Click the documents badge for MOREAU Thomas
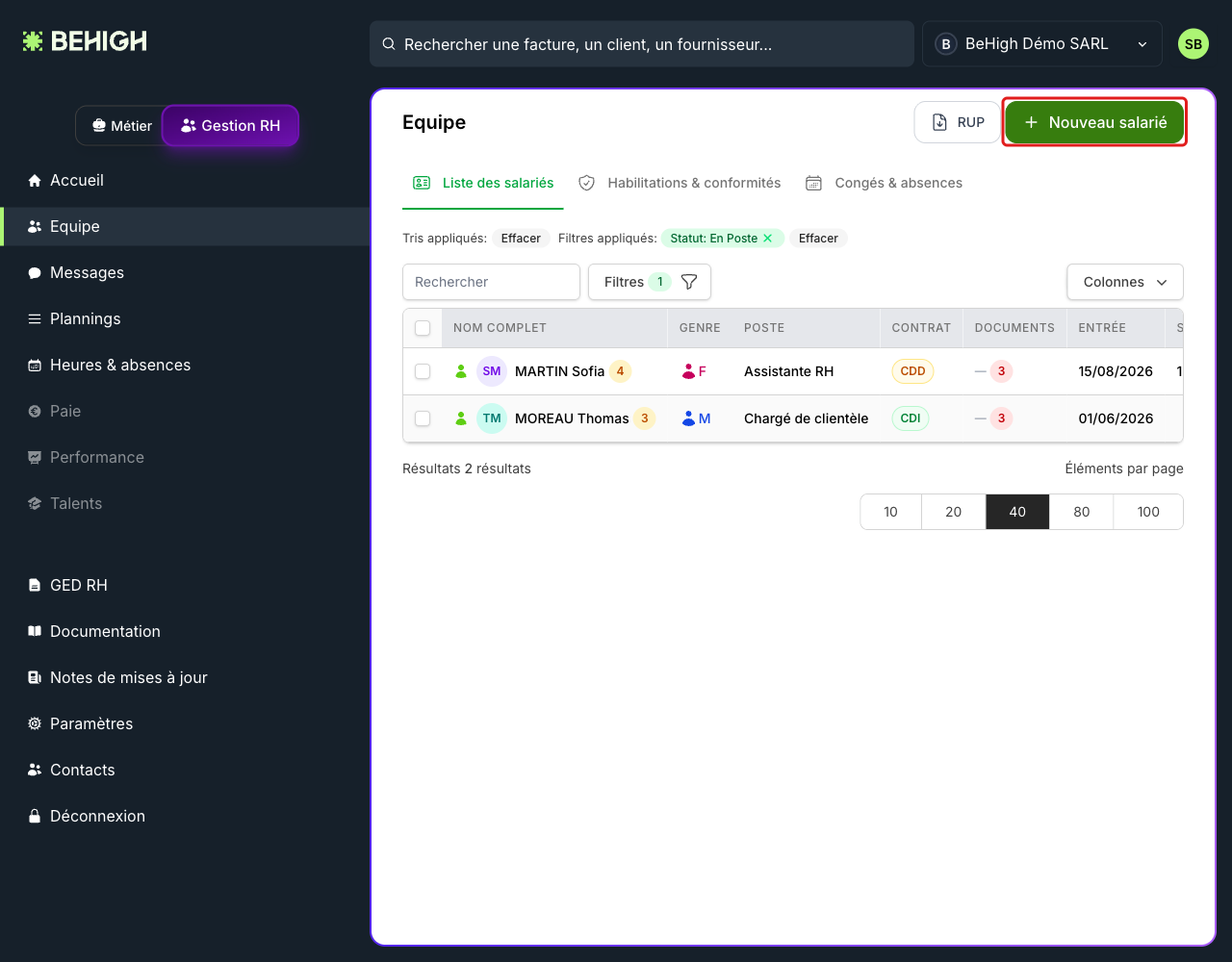The height and width of the screenshot is (962, 1232). click(x=1001, y=418)
